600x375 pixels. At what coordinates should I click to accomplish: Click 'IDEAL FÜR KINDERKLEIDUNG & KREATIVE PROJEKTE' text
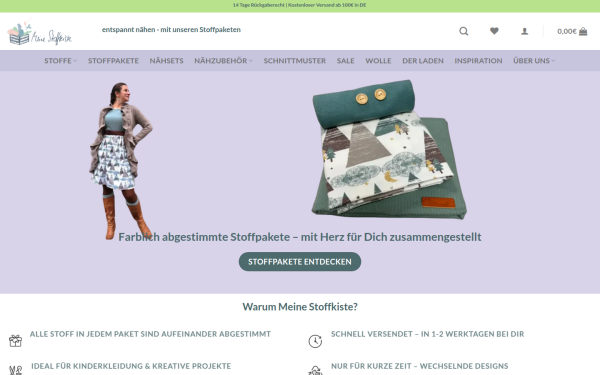click(131, 366)
